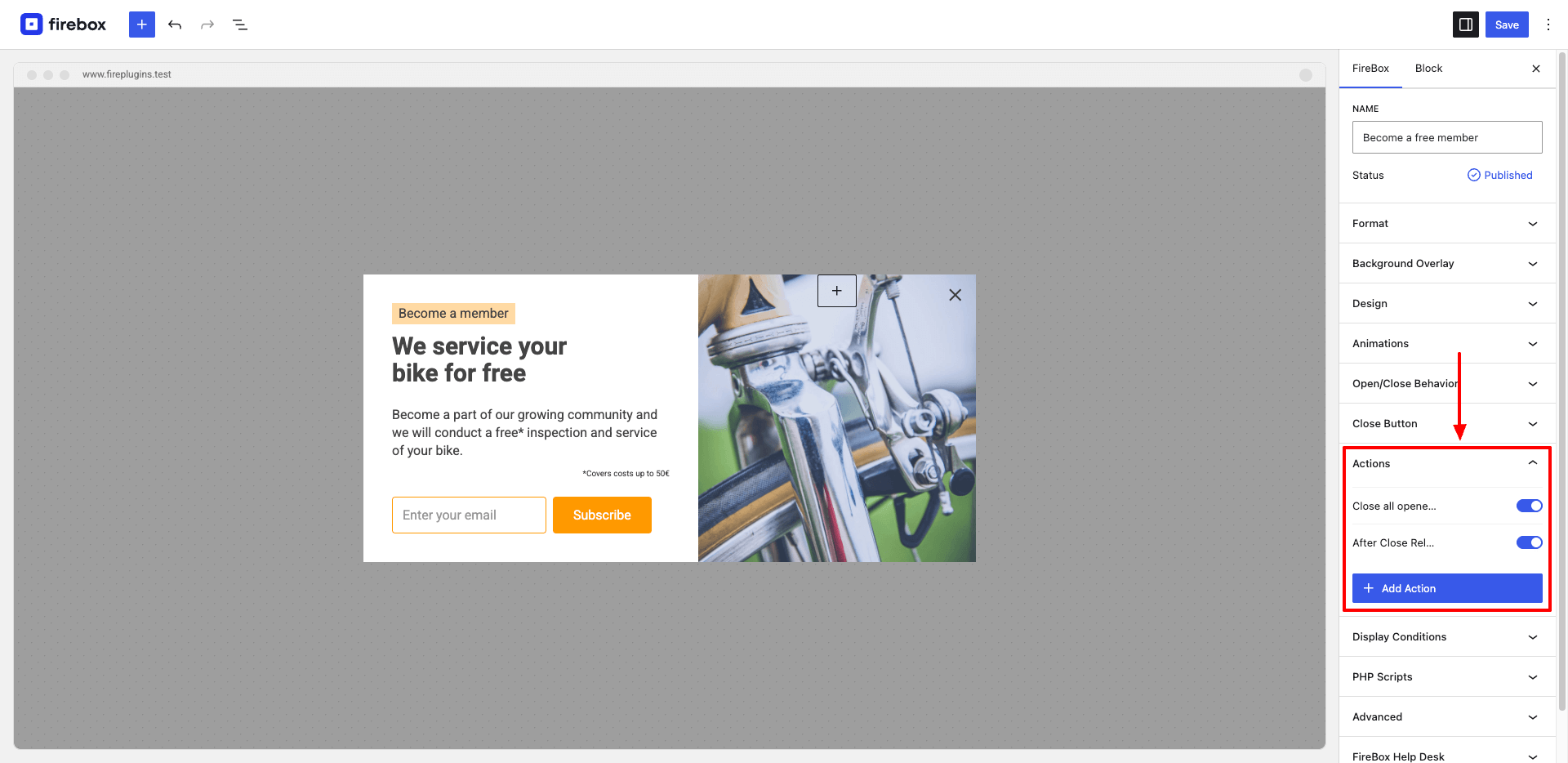Image resolution: width=1568 pixels, height=763 pixels.
Task: Select the FireBox tab
Action: point(1370,69)
